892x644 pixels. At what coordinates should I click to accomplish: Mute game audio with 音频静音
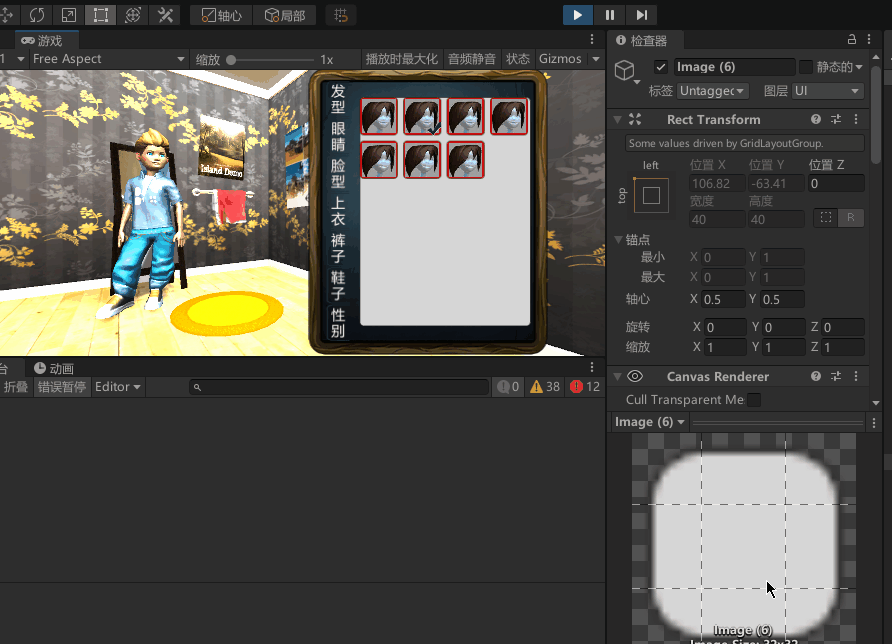tap(471, 59)
